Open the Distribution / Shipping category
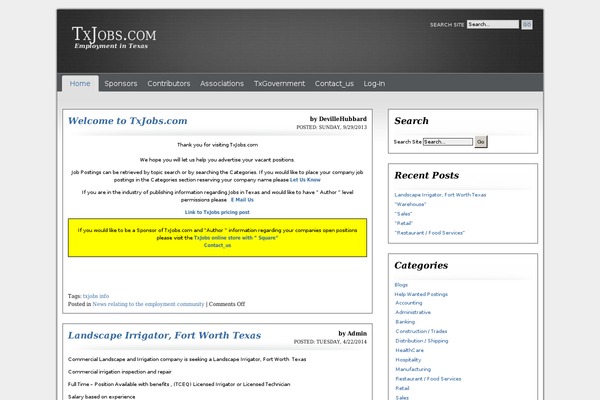This screenshot has height=400, width=600. 422,341
